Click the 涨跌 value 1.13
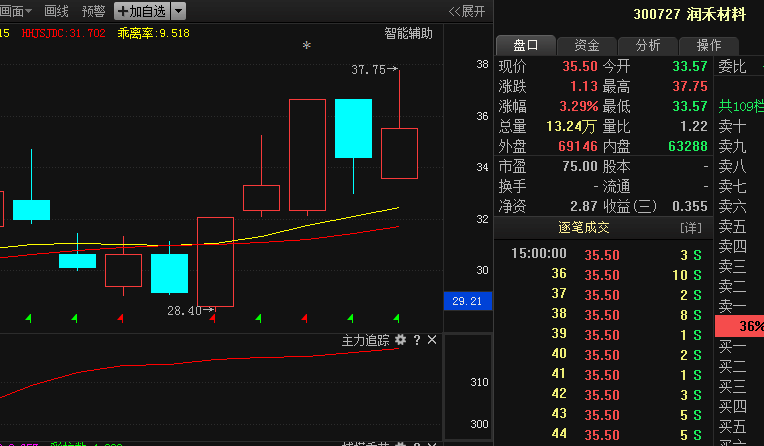Image resolution: width=764 pixels, height=446 pixels. (584, 86)
